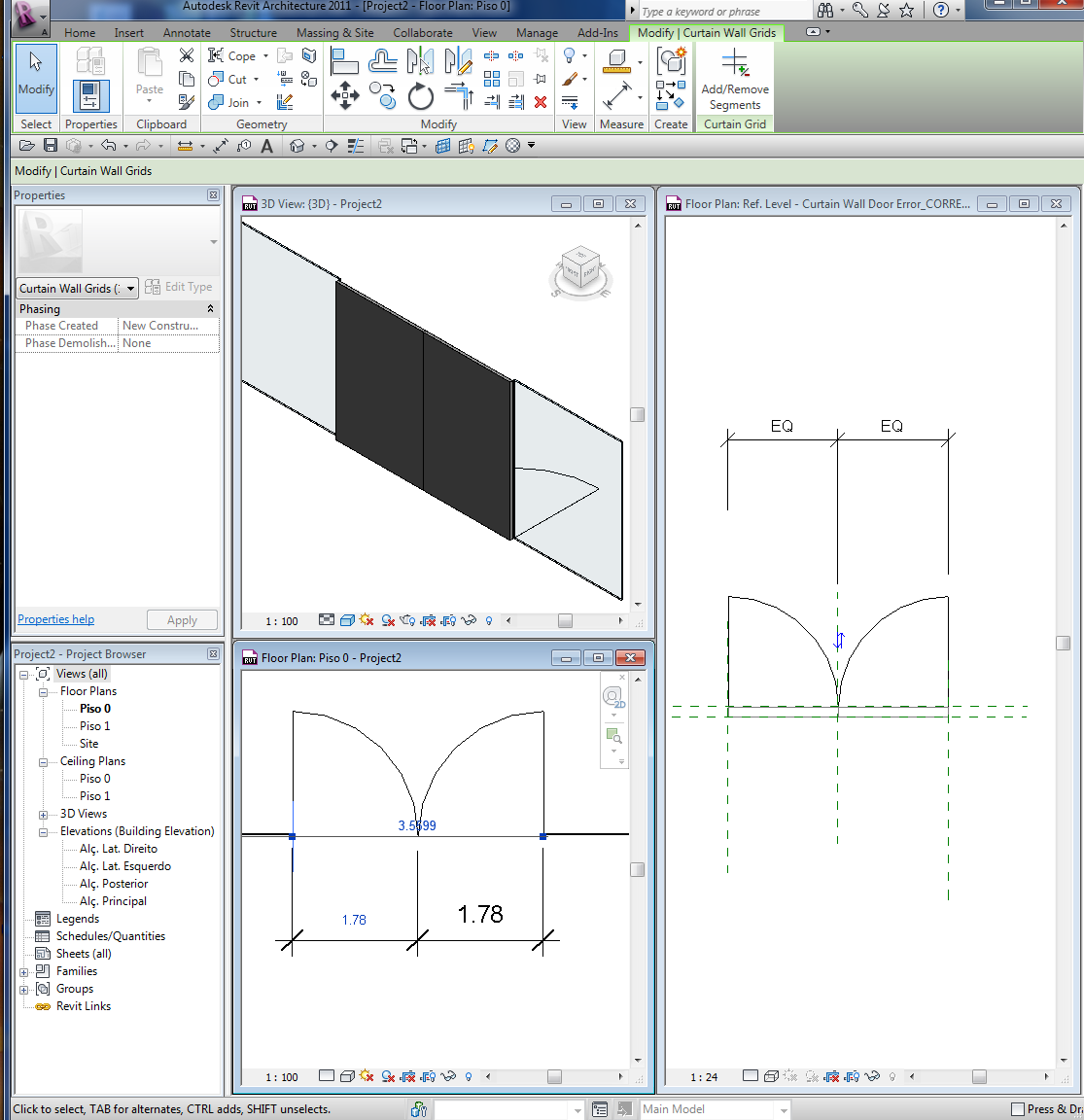Screen dimensions: 1084x1120
Task: Open Piso 1 under Floor Plans
Action: pyautogui.click(x=94, y=726)
